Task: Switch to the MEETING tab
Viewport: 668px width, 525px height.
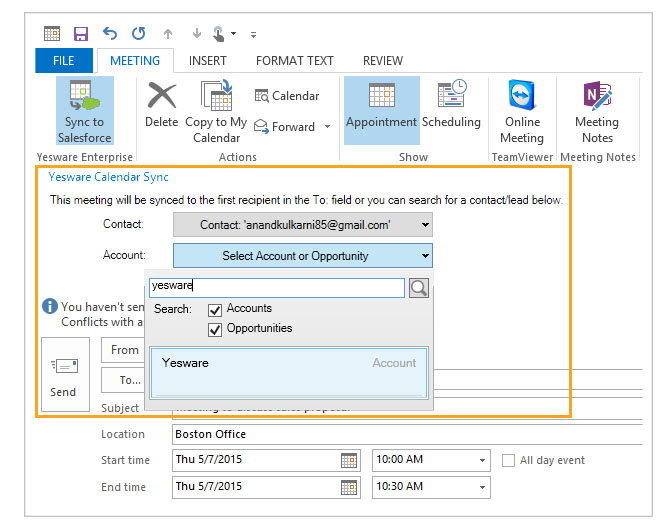Action: point(135,61)
